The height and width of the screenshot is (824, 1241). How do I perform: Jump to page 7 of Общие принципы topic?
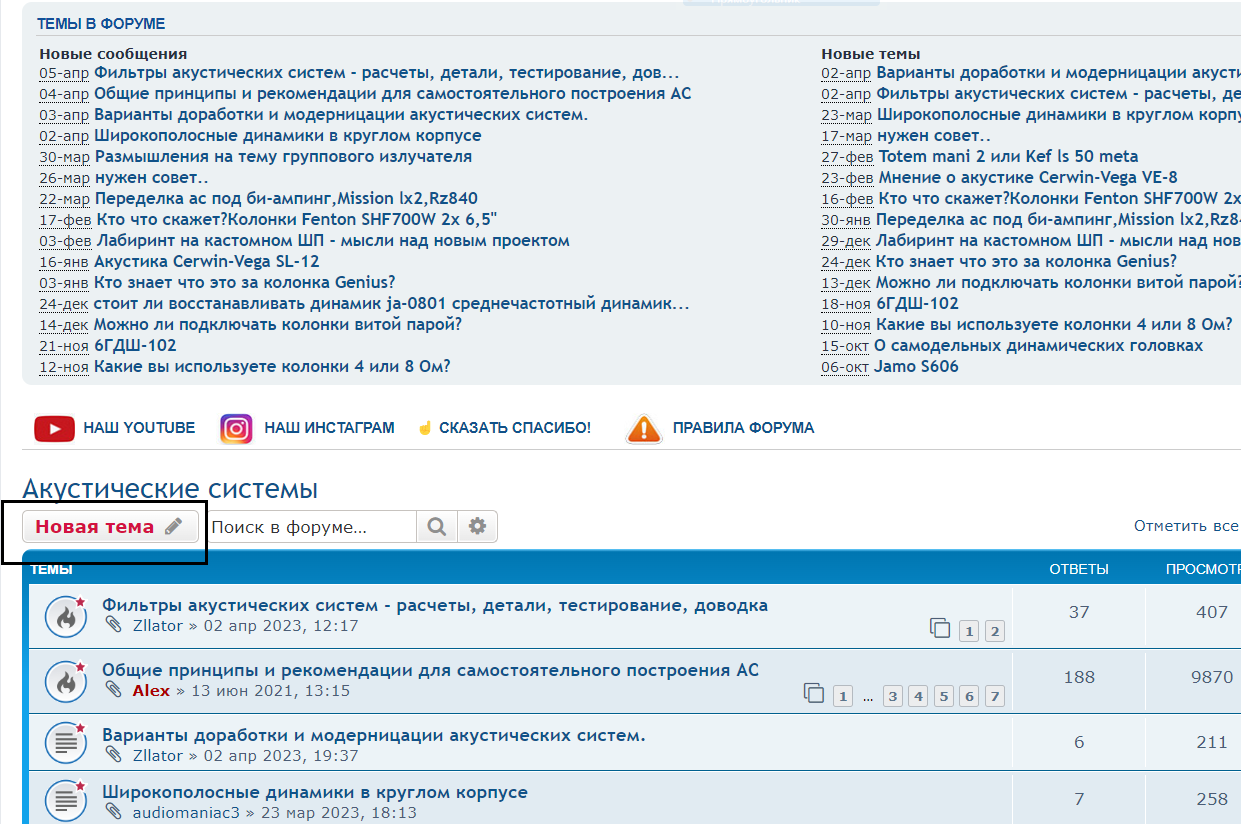994,696
